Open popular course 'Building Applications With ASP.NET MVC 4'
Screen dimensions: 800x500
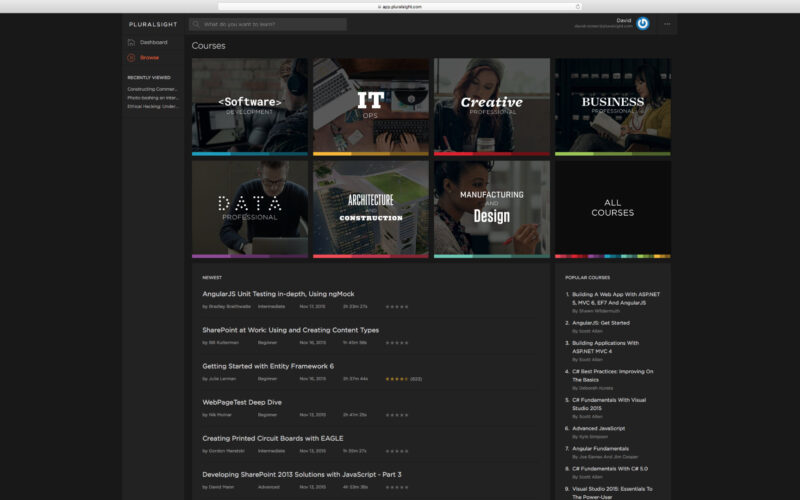tap(605, 347)
